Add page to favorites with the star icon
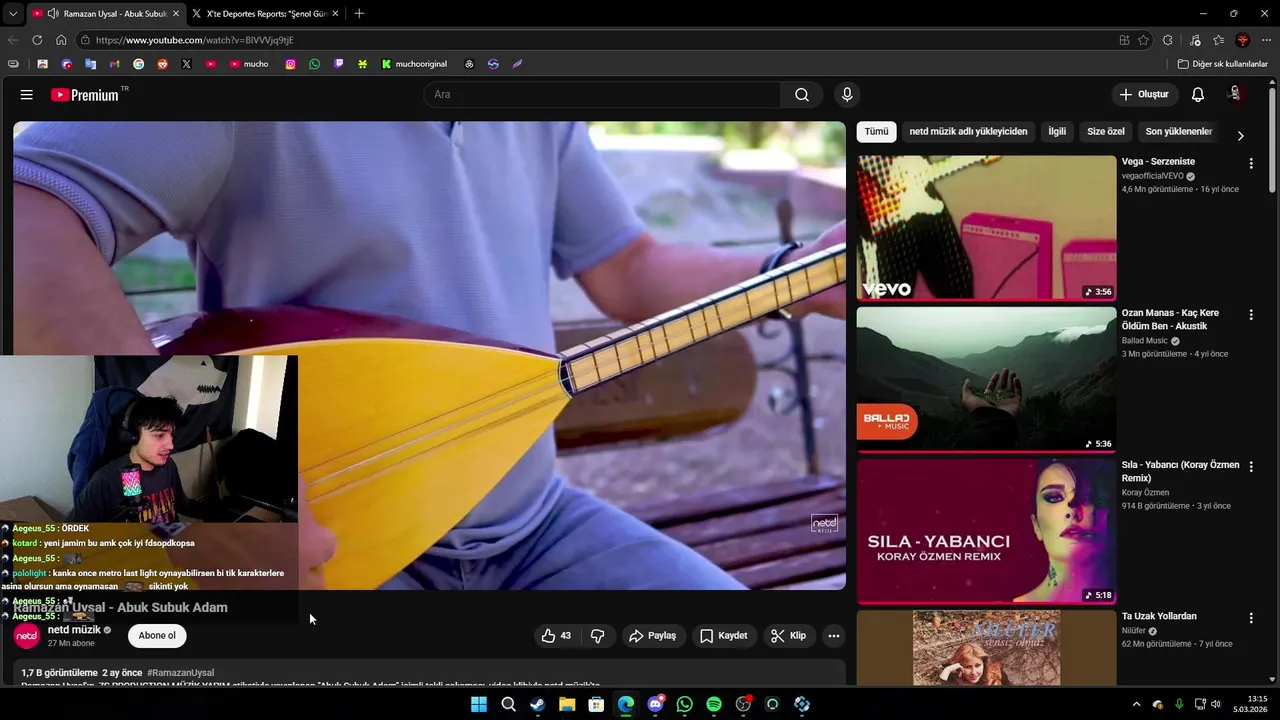Image resolution: width=1280 pixels, height=720 pixels. tap(1143, 40)
